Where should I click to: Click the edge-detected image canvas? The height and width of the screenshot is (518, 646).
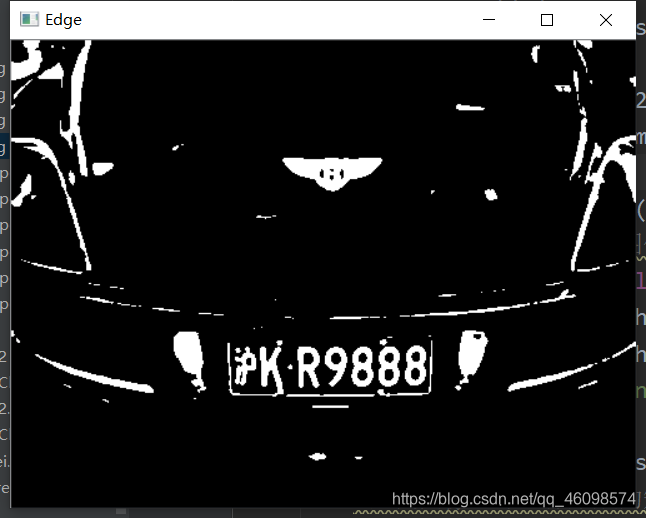tap(323, 274)
